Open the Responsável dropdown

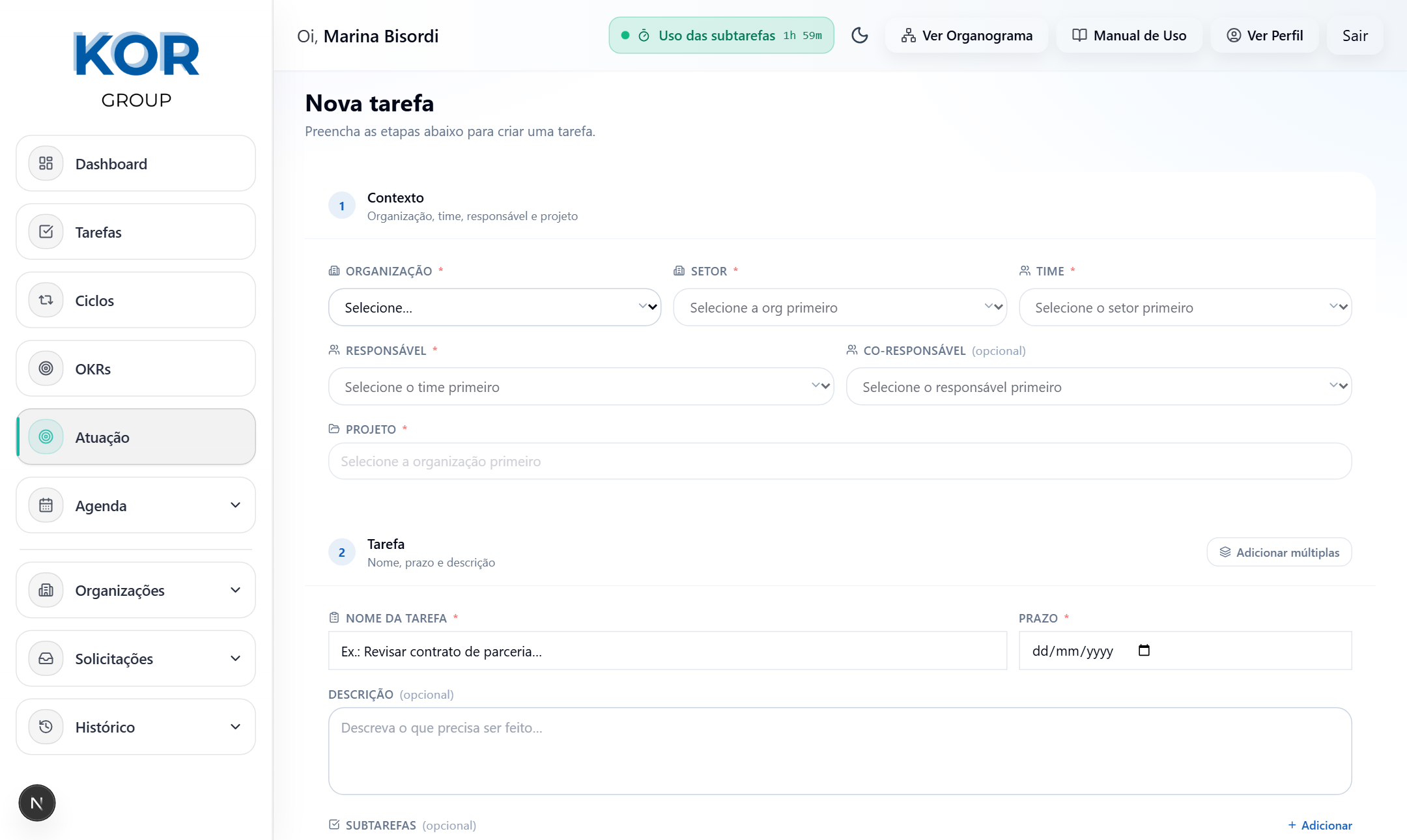click(x=580, y=386)
